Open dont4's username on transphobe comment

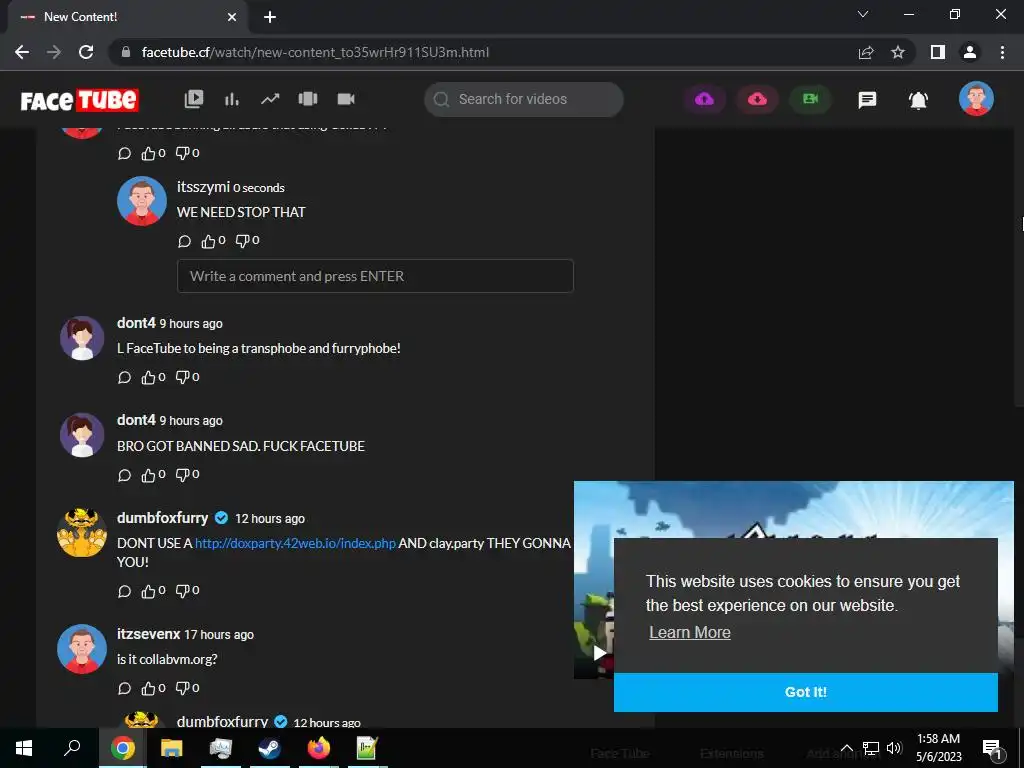pos(136,323)
